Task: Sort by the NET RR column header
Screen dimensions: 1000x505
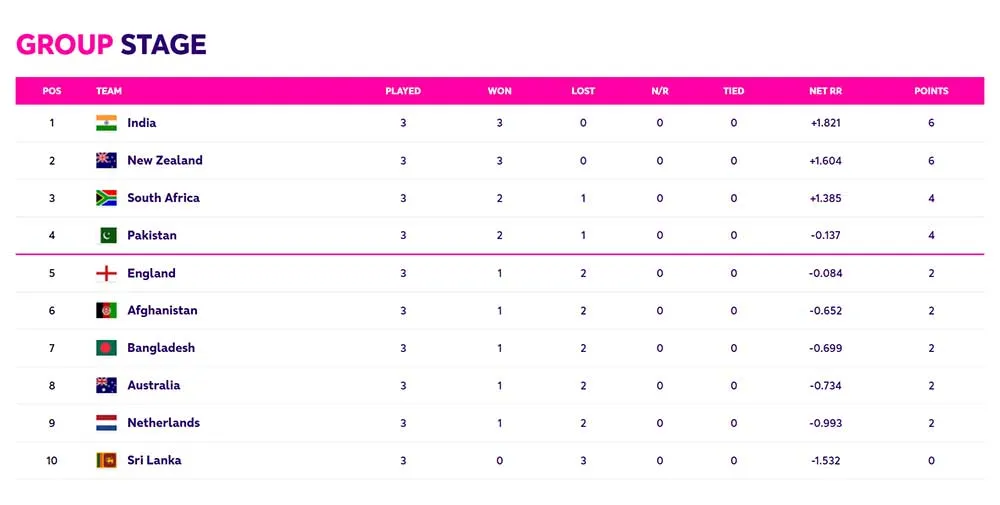Action: pos(825,91)
